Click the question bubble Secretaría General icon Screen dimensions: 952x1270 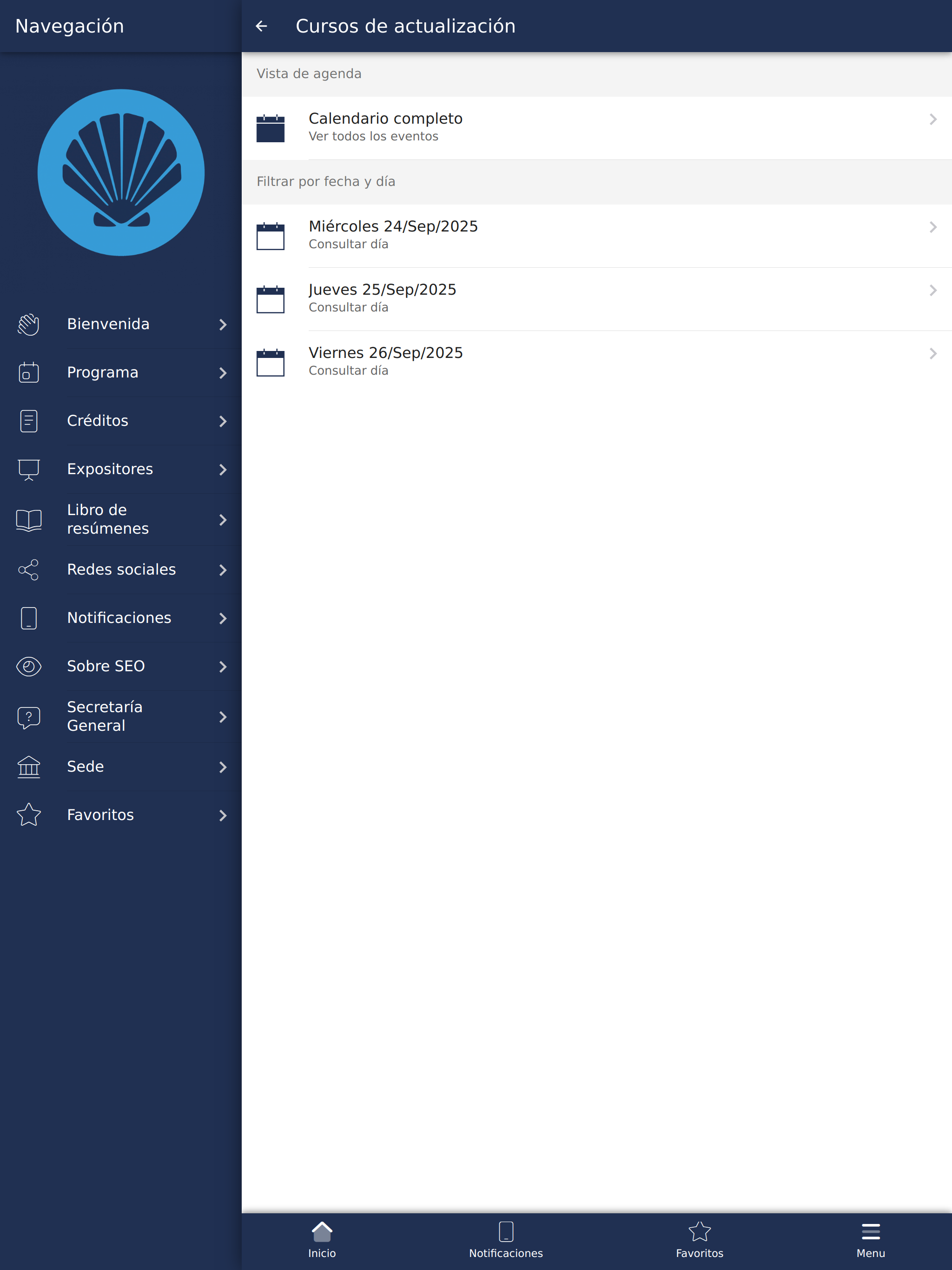(x=29, y=717)
